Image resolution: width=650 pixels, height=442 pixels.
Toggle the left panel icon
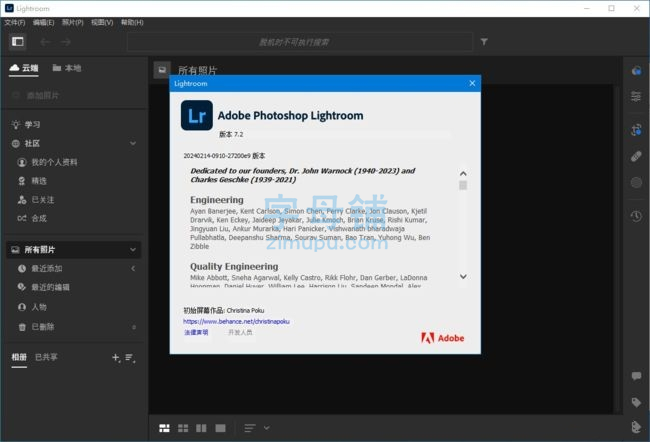pos(17,41)
